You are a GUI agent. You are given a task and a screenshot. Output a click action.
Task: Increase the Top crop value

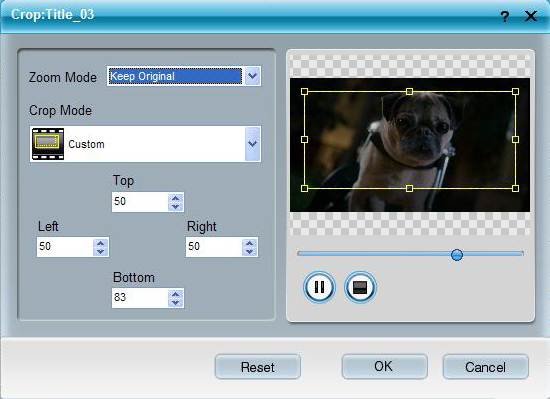(x=175, y=198)
